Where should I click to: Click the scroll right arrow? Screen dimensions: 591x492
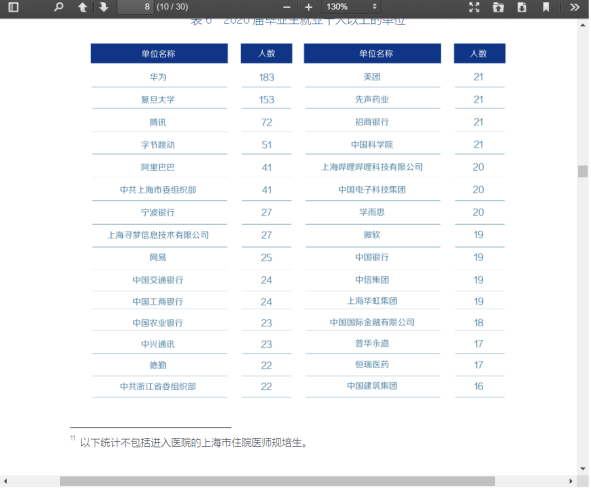point(571,481)
